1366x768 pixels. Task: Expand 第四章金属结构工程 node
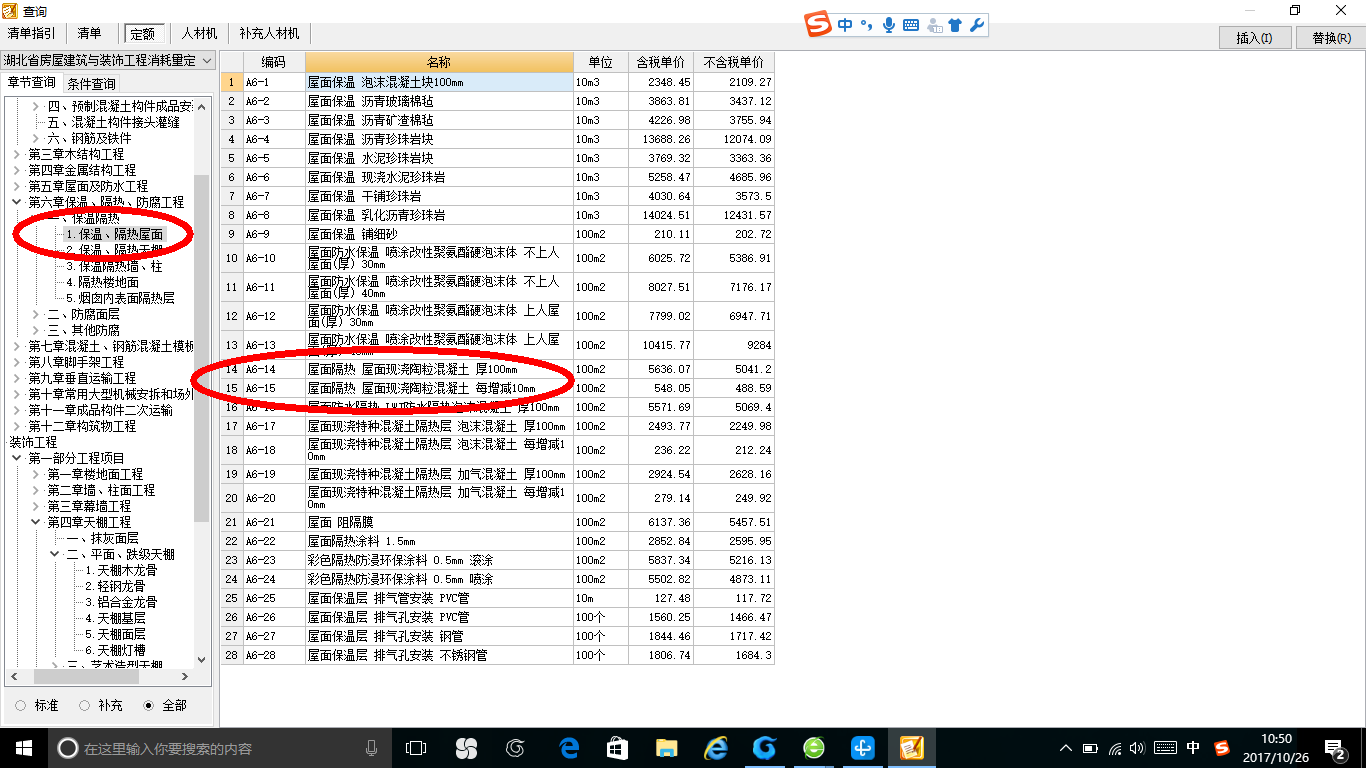click(x=17, y=170)
